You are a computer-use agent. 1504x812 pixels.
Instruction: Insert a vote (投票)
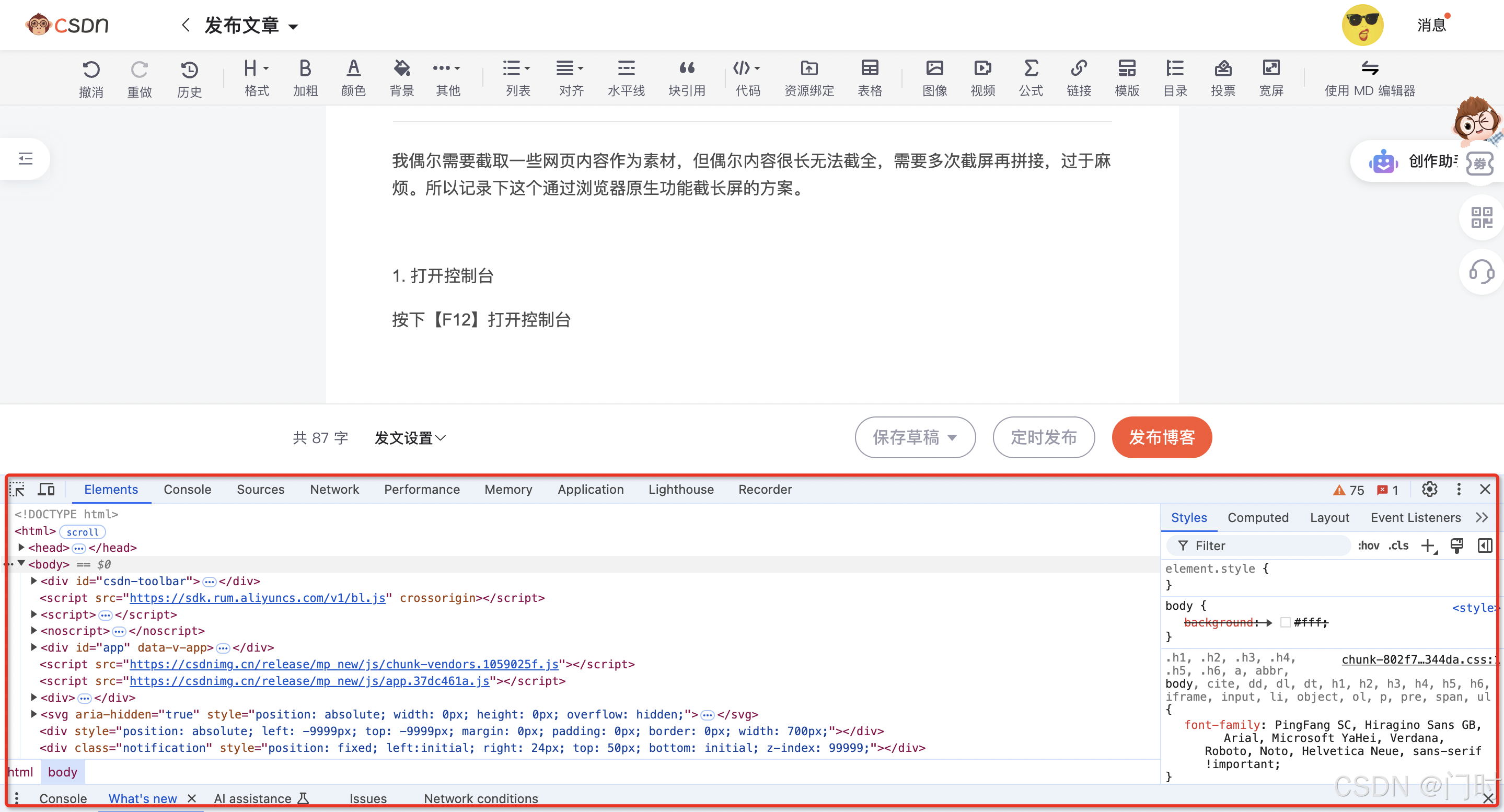coord(1222,78)
